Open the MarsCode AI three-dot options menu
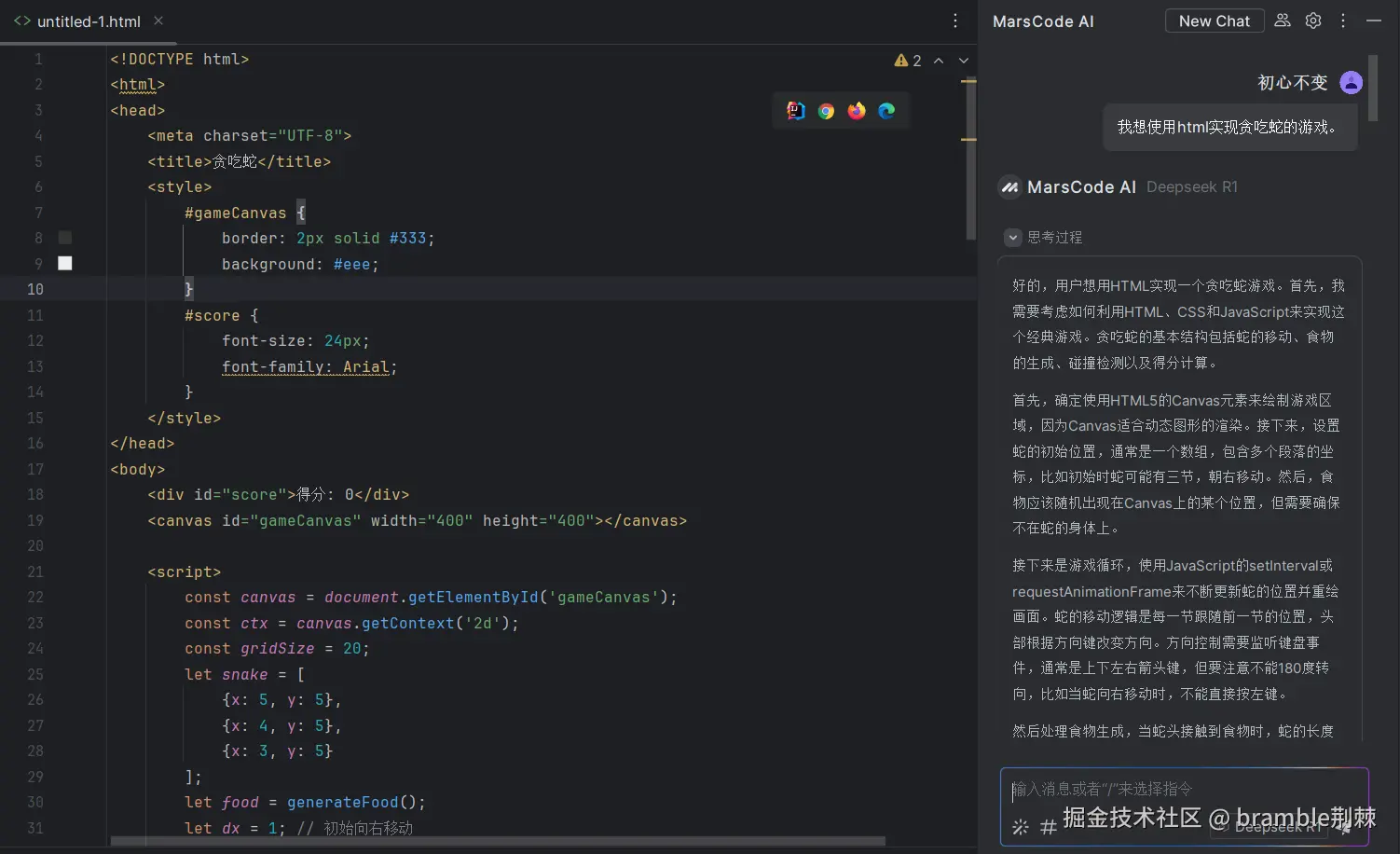This screenshot has width=1400, height=854. click(x=1342, y=20)
